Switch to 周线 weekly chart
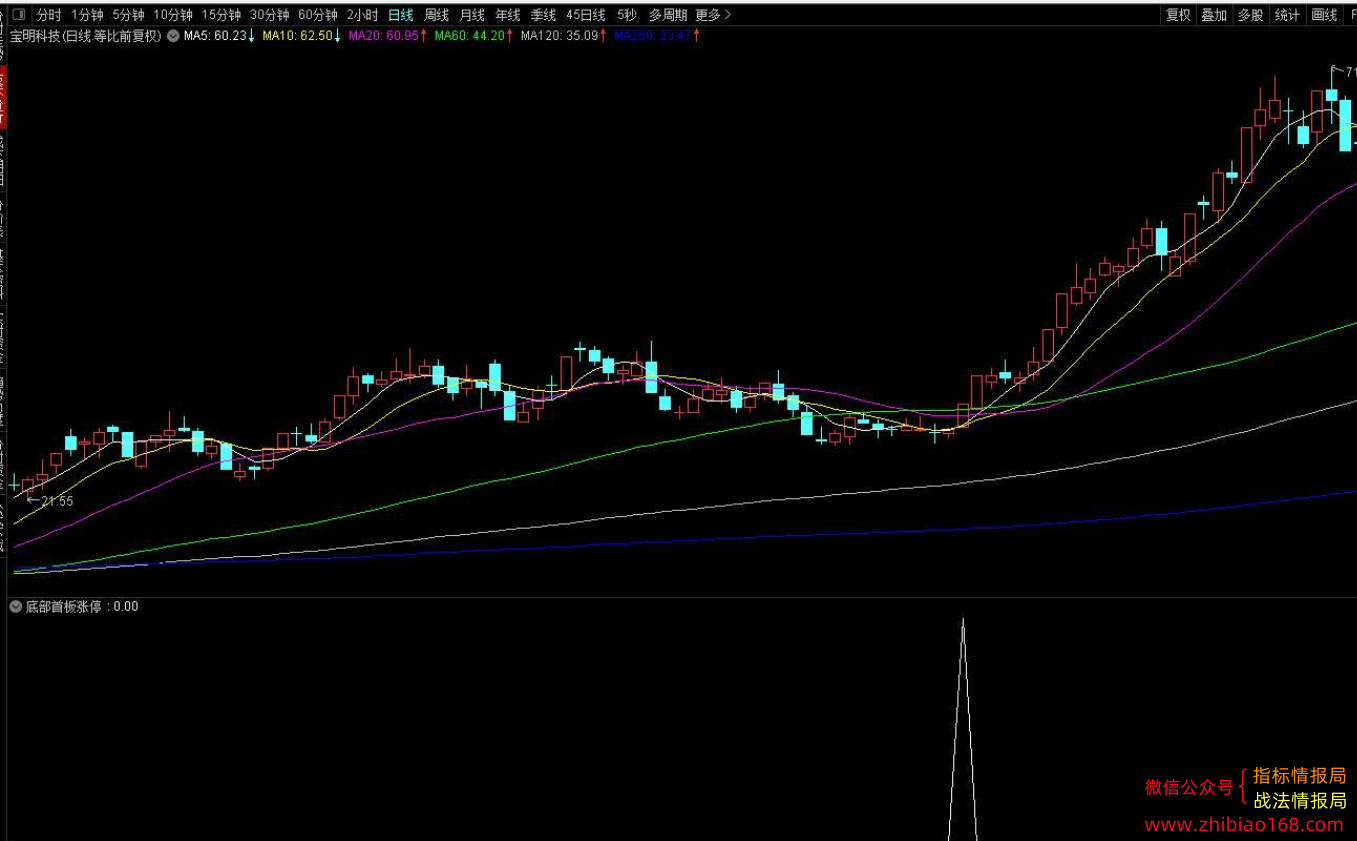Image resolution: width=1357 pixels, height=841 pixels. pyautogui.click(x=436, y=15)
